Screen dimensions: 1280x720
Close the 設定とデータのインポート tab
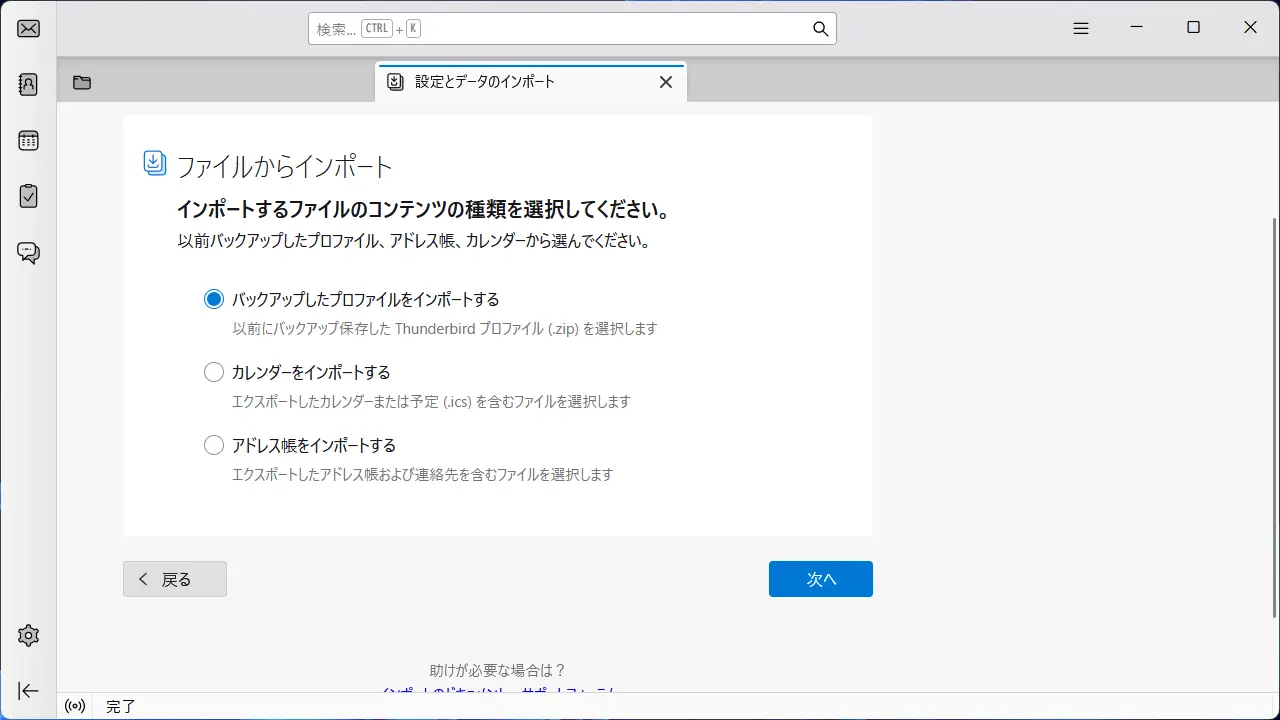[666, 82]
